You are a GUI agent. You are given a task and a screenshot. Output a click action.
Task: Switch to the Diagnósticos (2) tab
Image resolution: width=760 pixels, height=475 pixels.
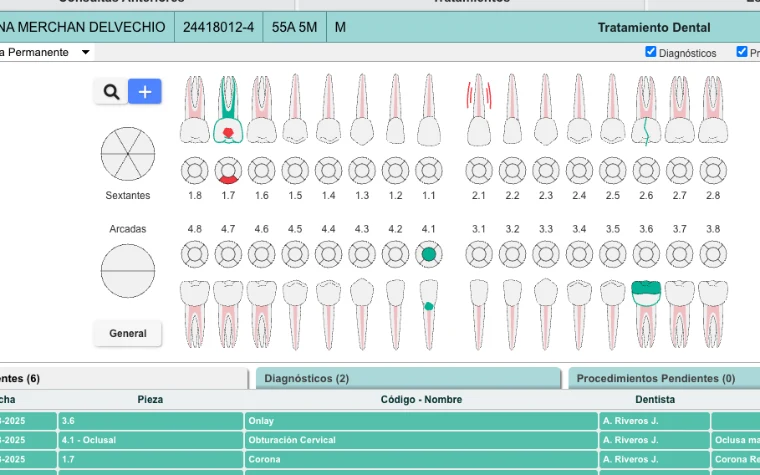pos(408,378)
